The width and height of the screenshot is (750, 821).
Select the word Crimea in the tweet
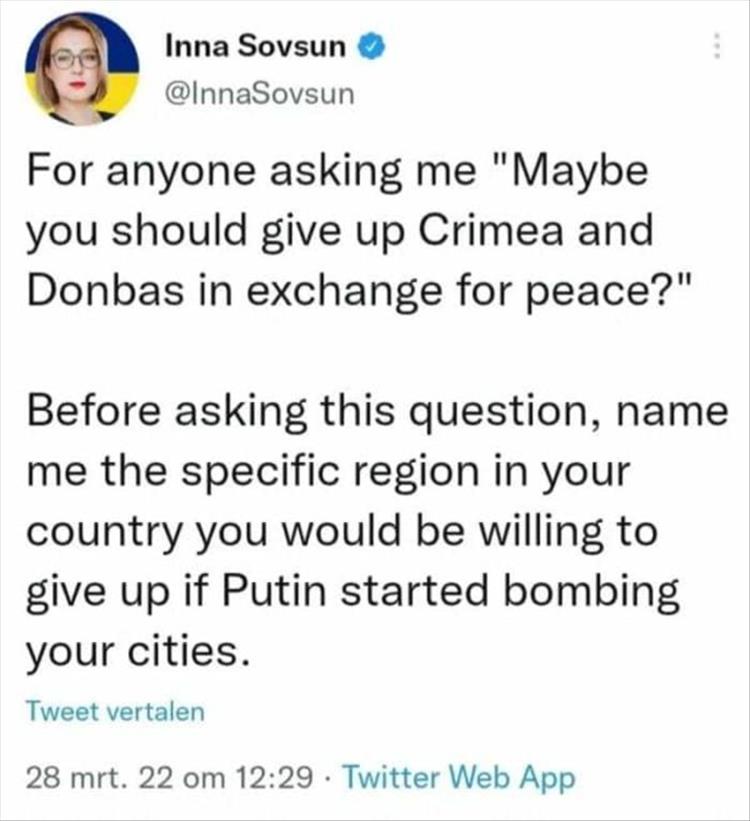pos(492,230)
